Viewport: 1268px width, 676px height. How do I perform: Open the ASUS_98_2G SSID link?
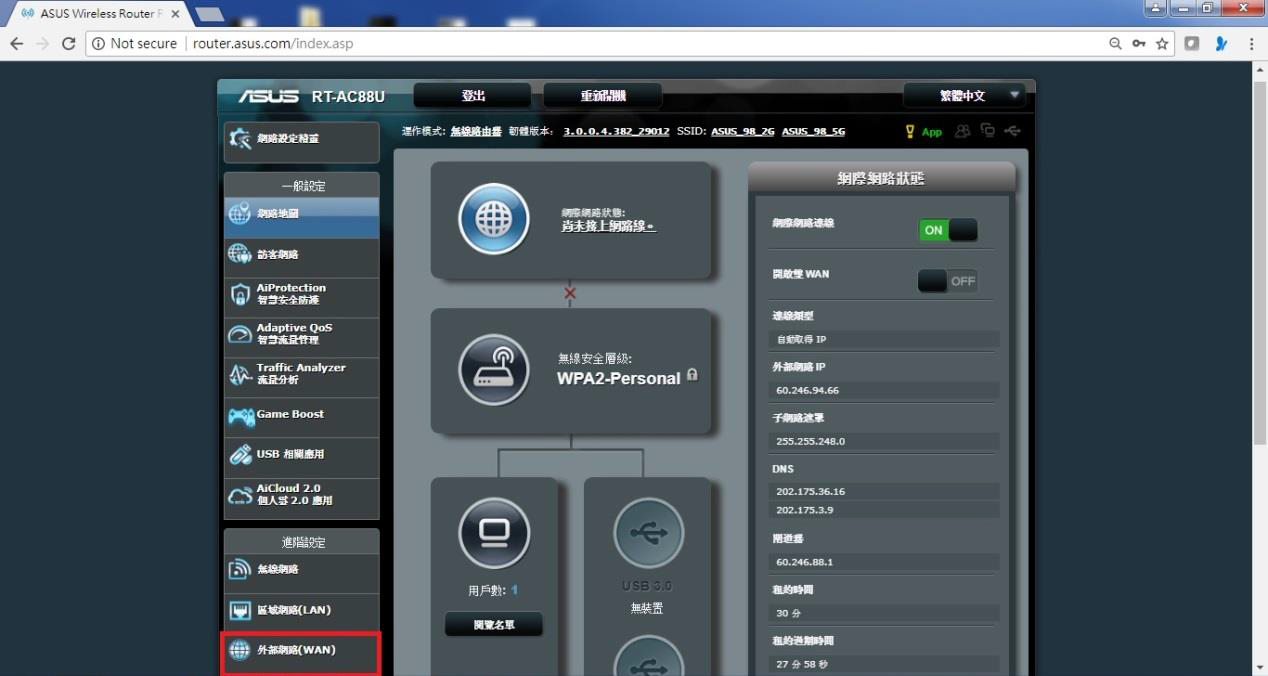pos(743,131)
